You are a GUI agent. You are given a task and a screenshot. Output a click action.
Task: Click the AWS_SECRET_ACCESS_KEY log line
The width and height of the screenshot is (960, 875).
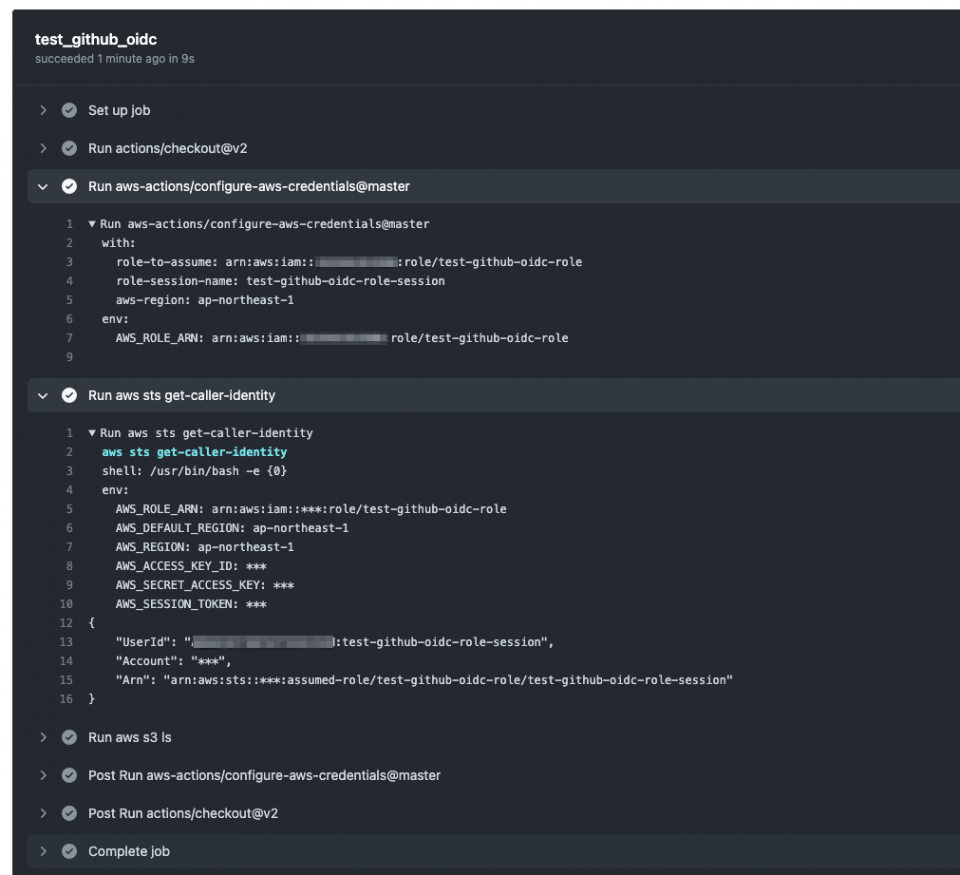coord(204,585)
